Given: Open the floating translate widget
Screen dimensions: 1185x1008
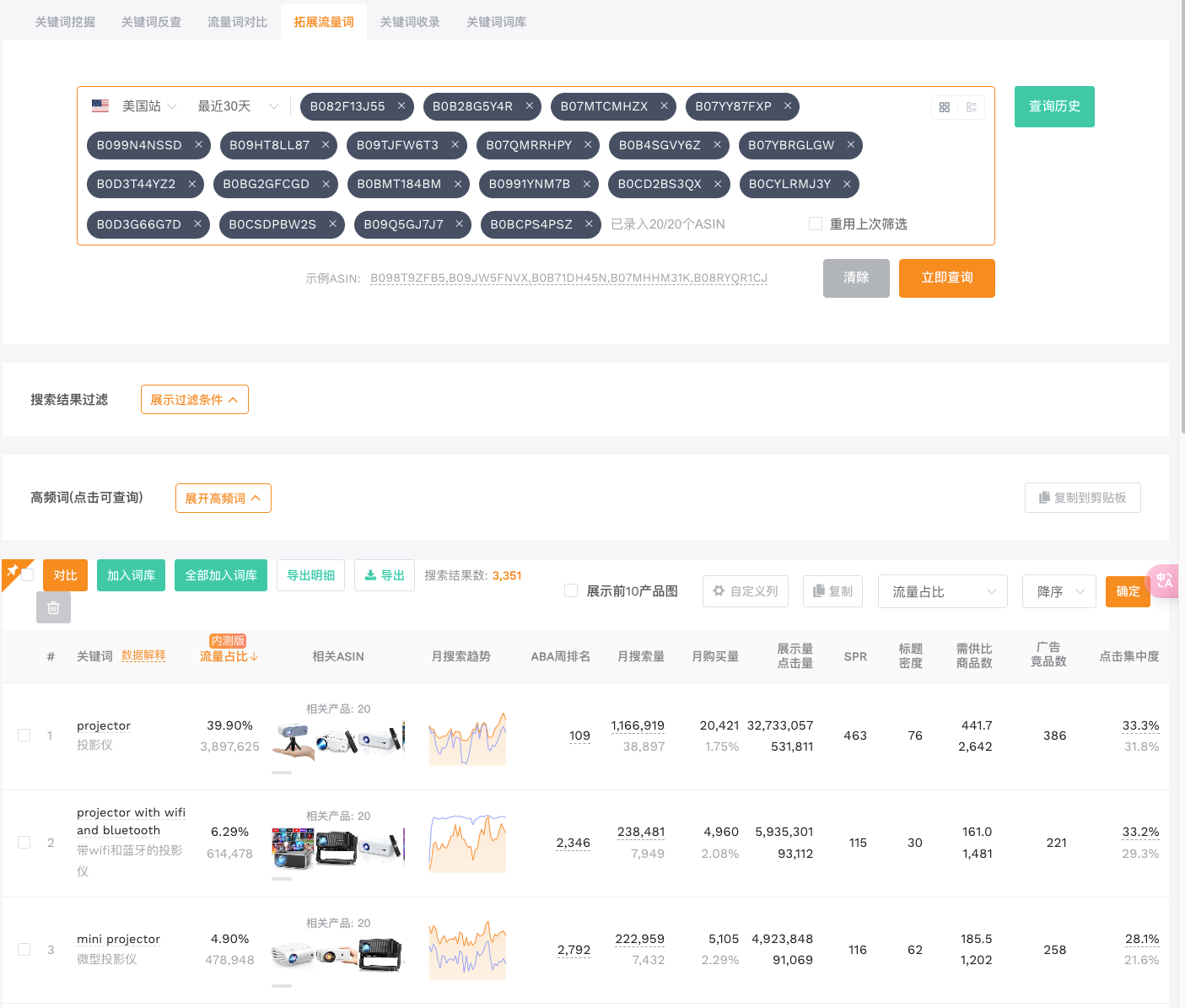Looking at the screenshot, I should (x=1165, y=580).
